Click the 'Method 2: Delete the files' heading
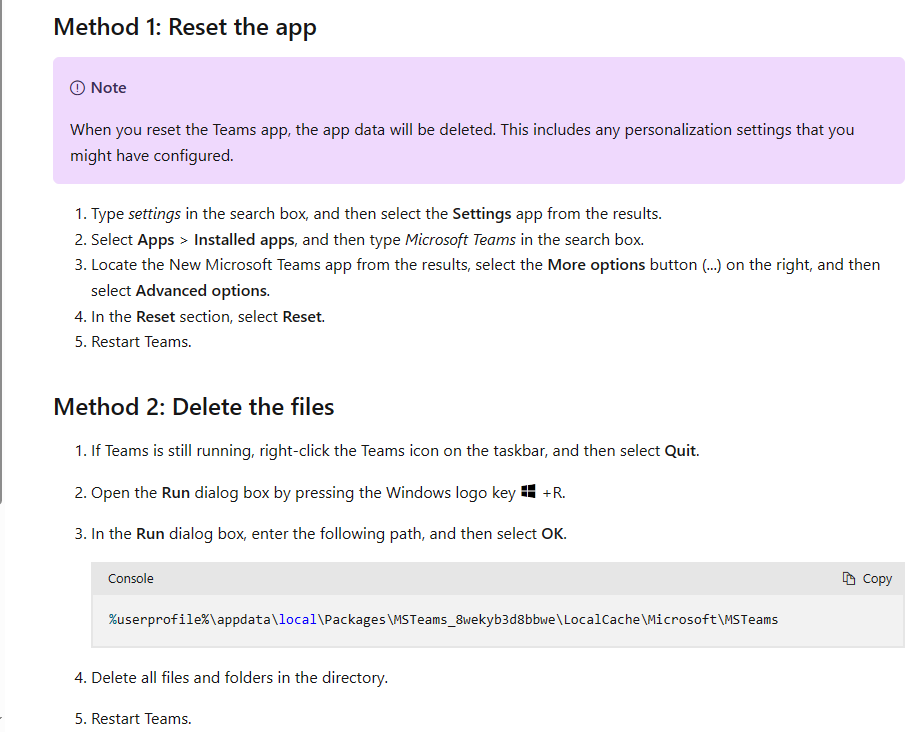913x732 pixels. 194,406
